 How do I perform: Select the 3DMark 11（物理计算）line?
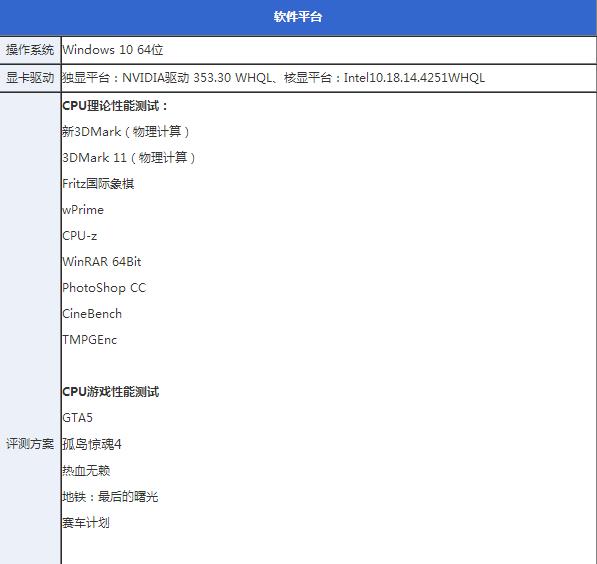tap(129, 158)
